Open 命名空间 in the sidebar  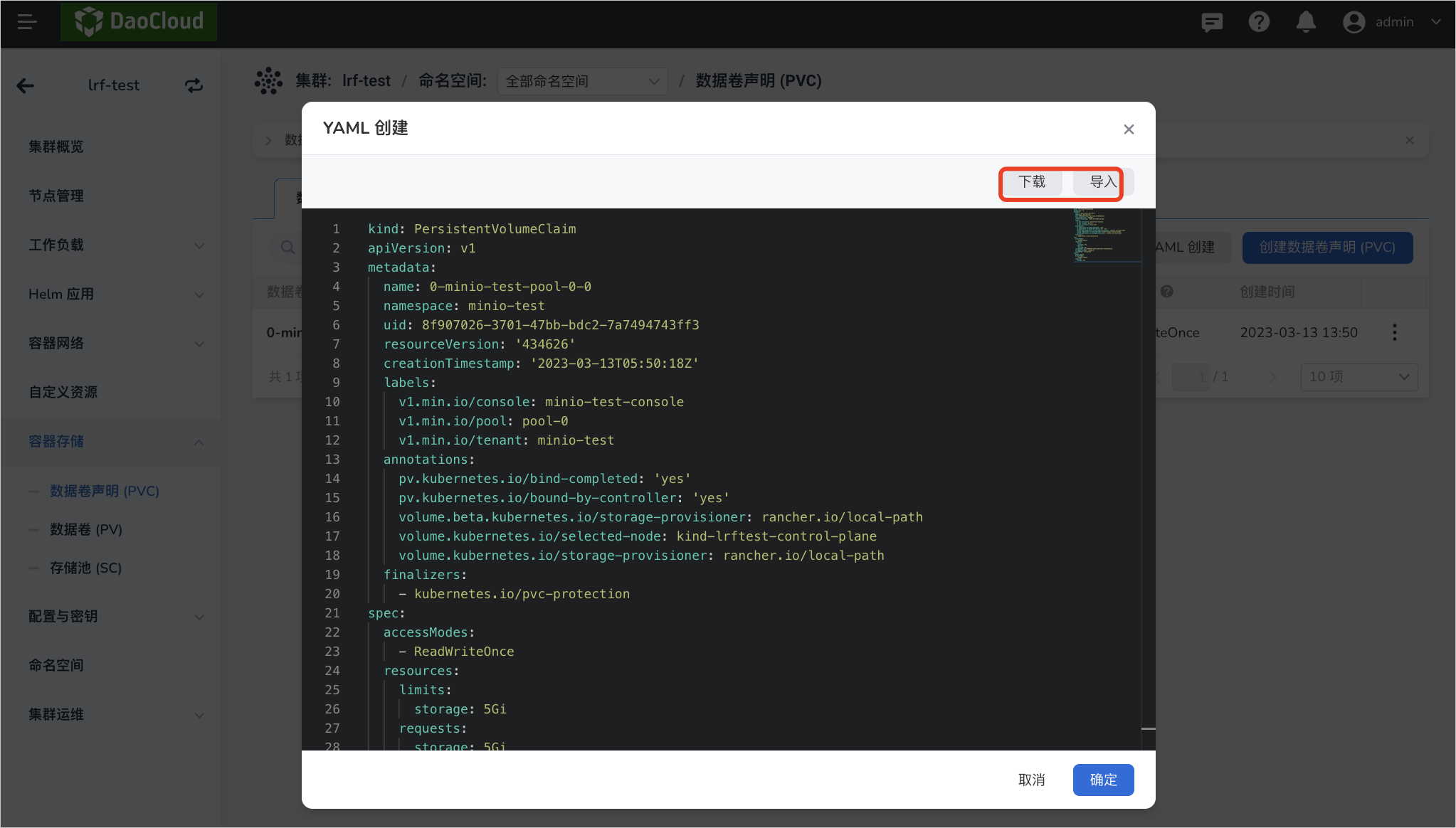pos(56,665)
